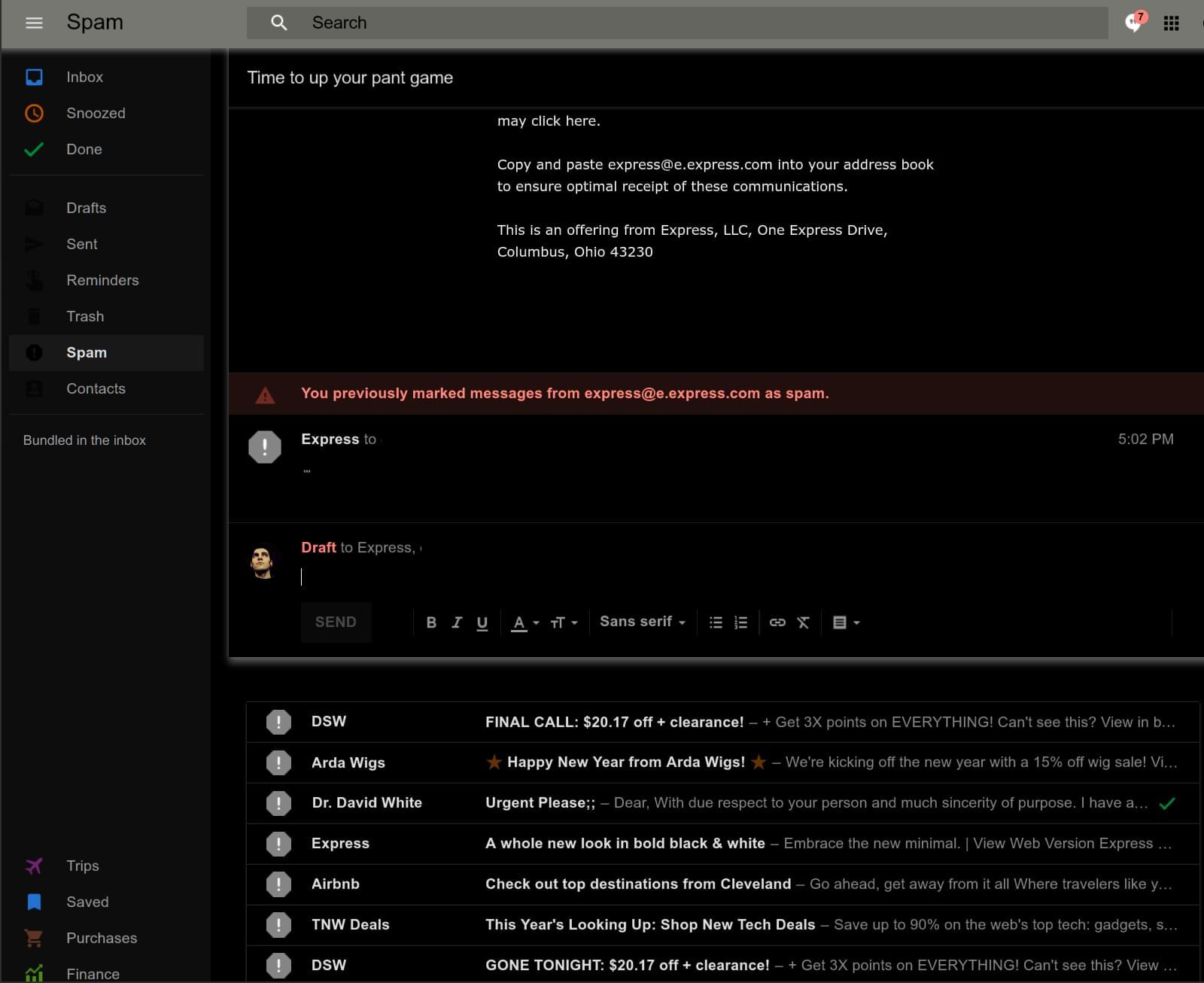This screenshot has width=1204, height=983.
Task: Click email title Time to up your pant game
Action: pyautogui.click(x=350, y=78)
